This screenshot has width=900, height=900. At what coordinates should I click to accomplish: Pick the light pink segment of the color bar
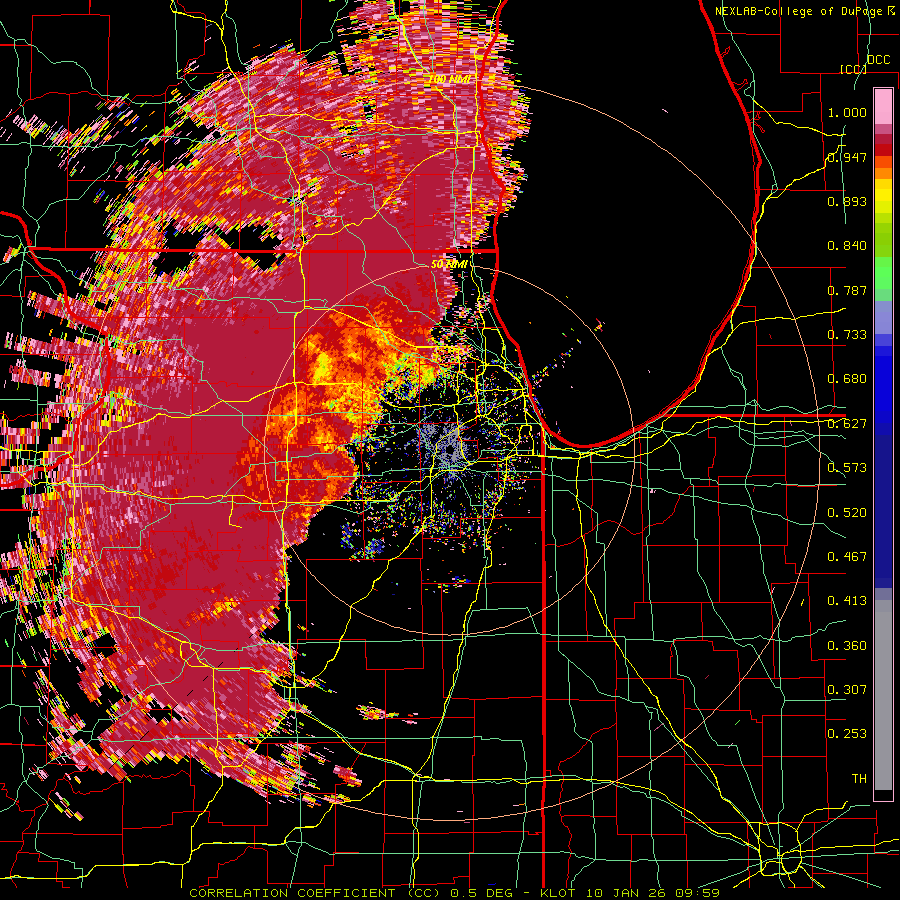[883, 107]
